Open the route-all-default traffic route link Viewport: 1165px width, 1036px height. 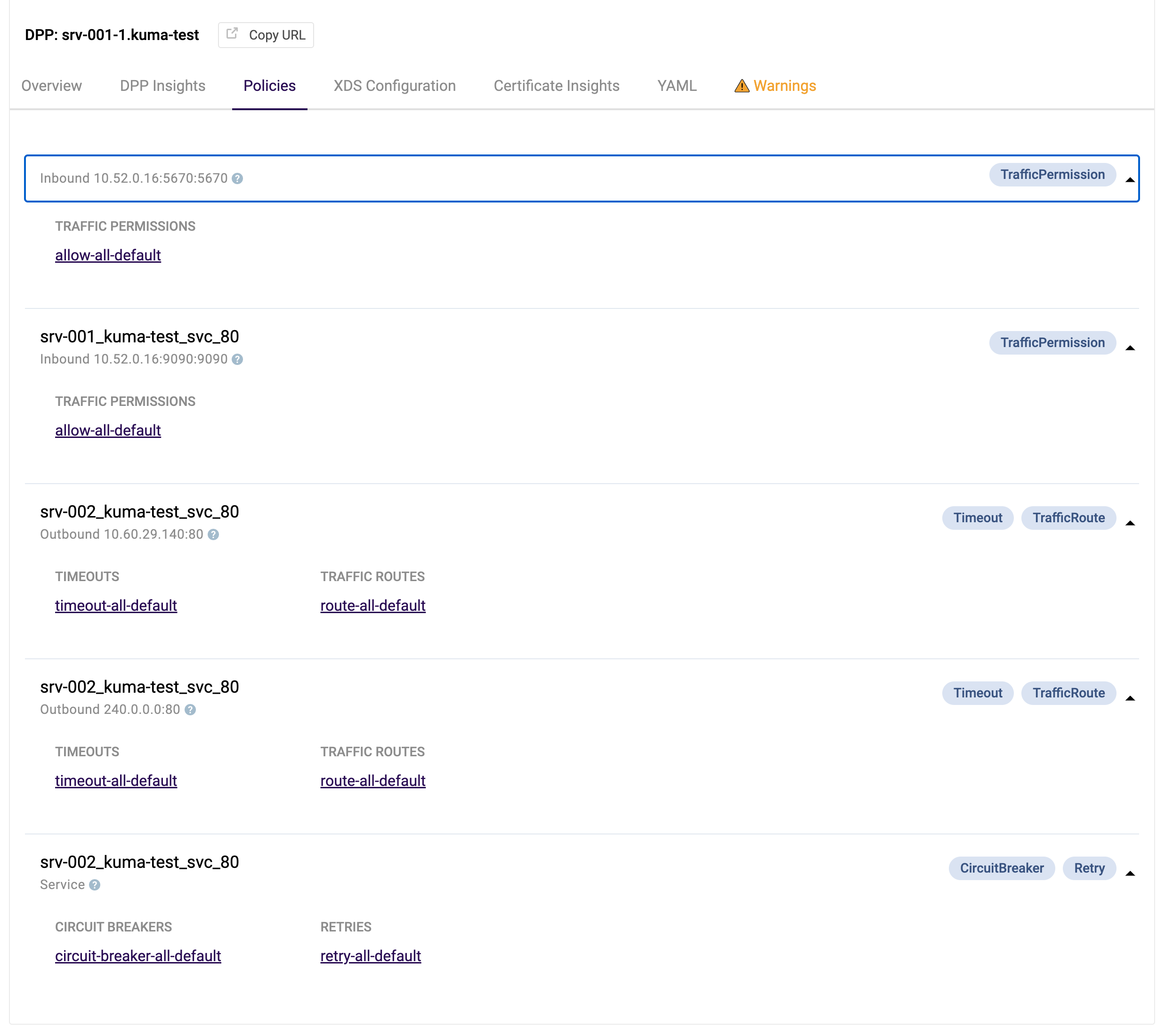click(x=372, y=605)
